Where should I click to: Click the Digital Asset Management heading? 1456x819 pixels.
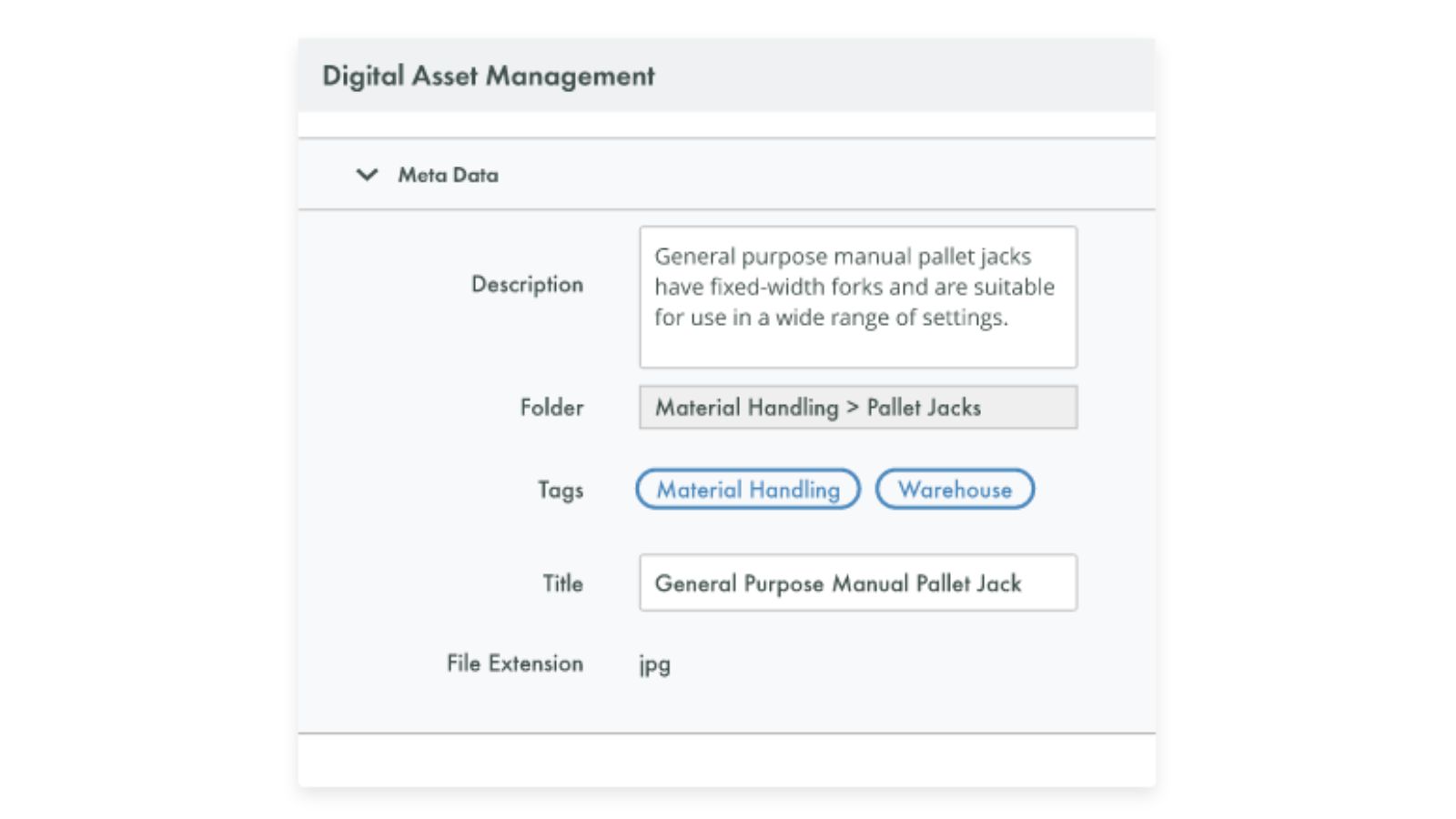[x=489, y=76]
